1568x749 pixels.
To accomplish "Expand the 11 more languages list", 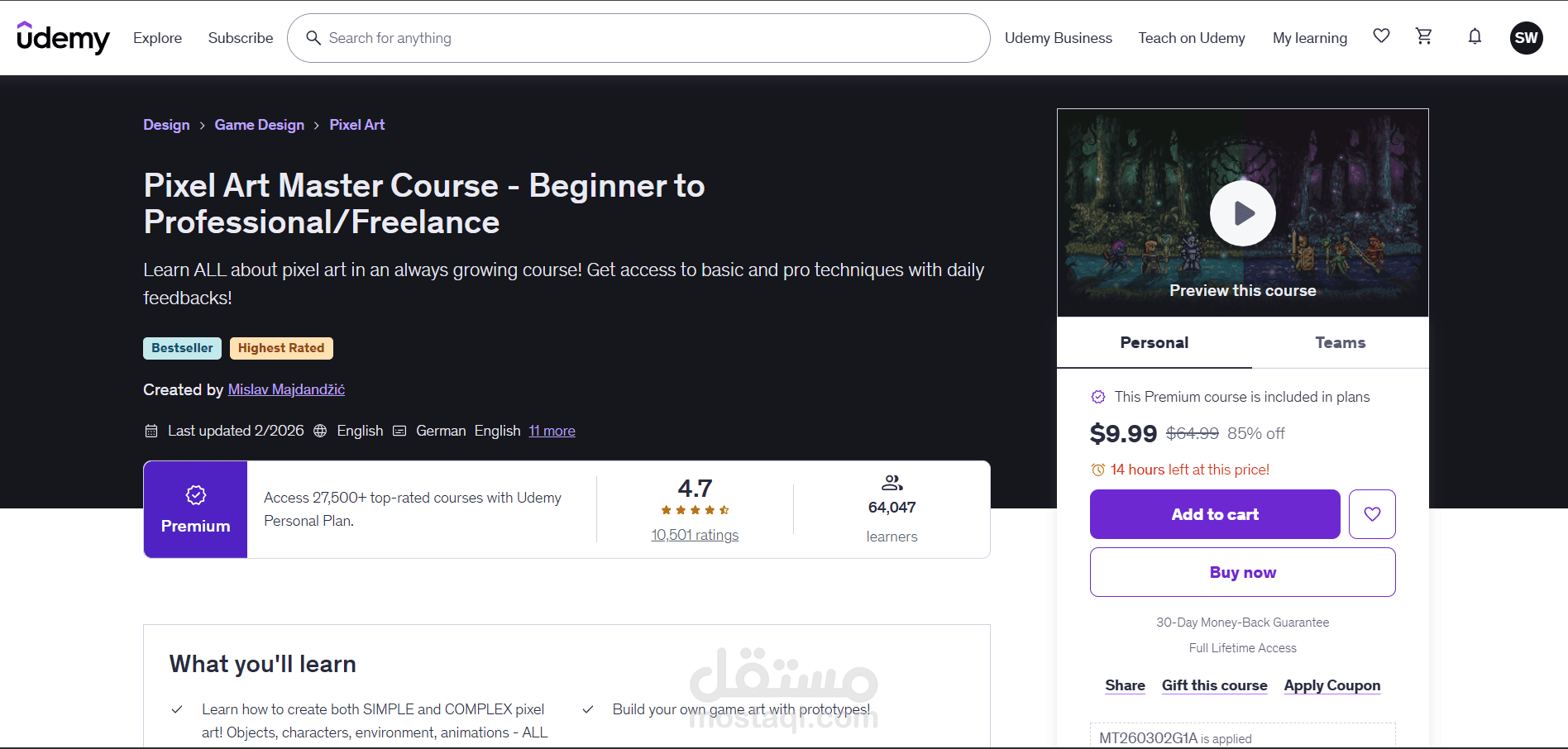I will (x=552, y=430).
